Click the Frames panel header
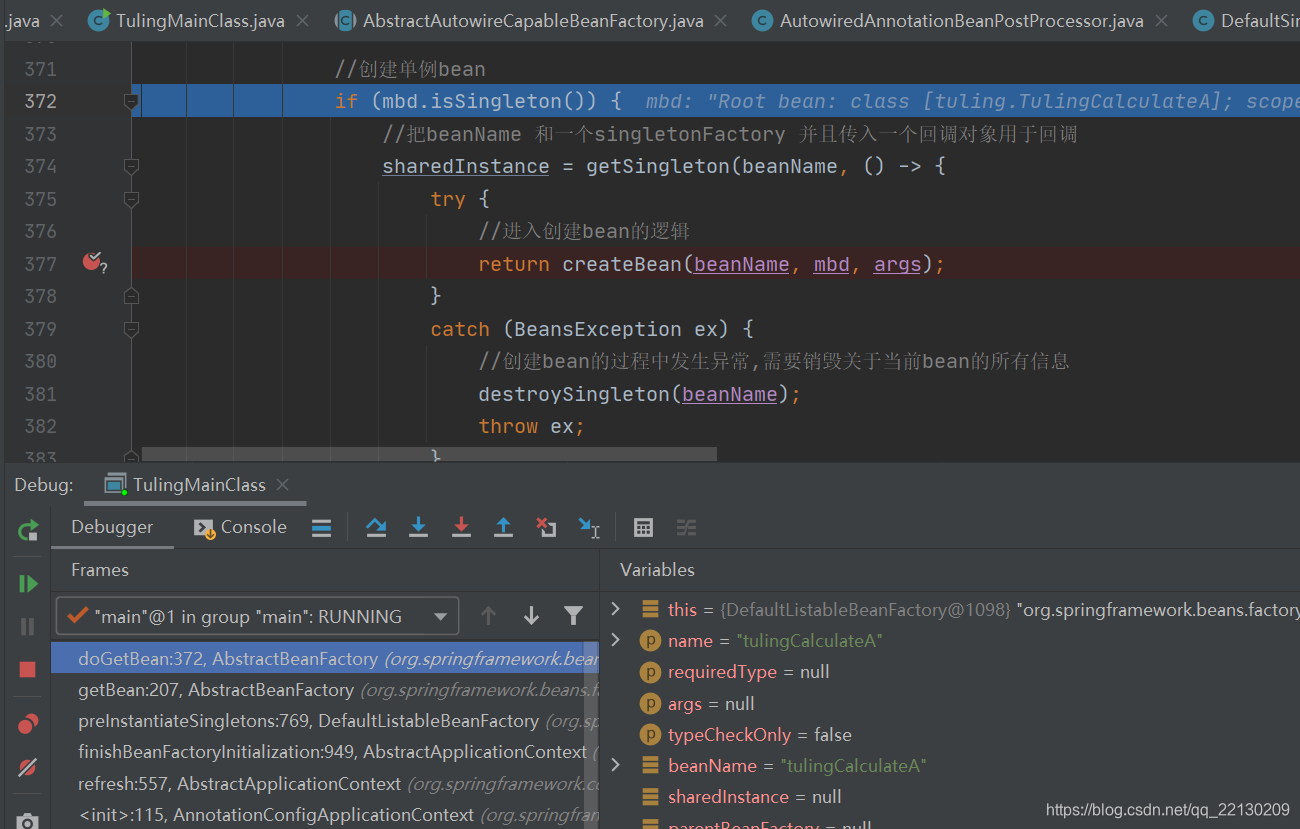The width and height of the screenshot is (1300, 829). coord(100,570)
